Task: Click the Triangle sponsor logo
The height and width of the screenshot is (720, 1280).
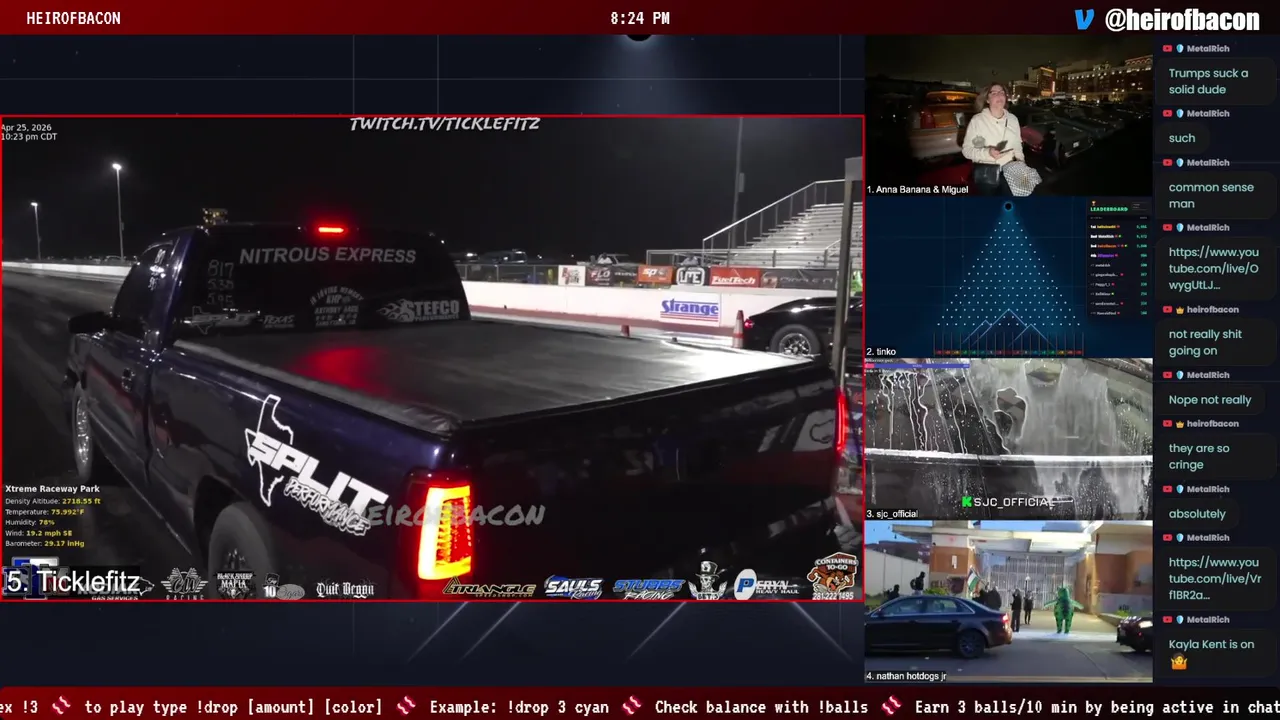Action: (490, 588)
